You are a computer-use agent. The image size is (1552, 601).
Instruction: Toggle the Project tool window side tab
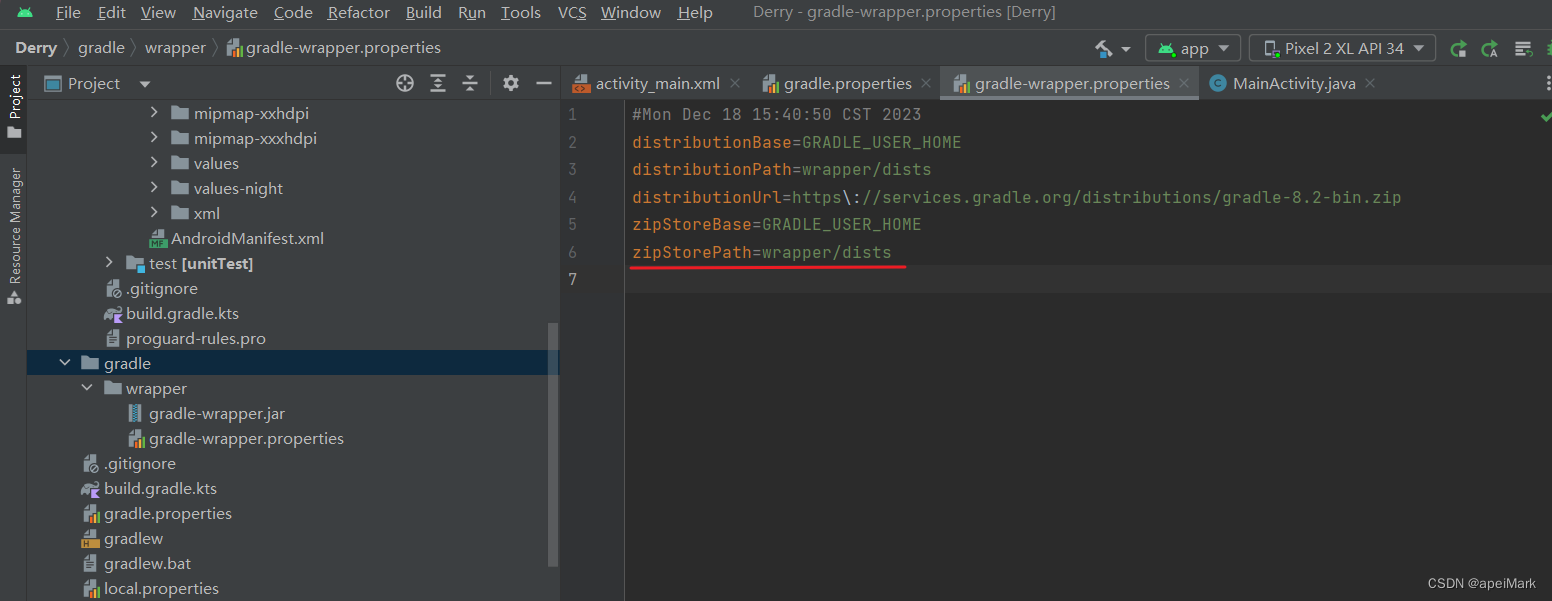coord(14,107)
